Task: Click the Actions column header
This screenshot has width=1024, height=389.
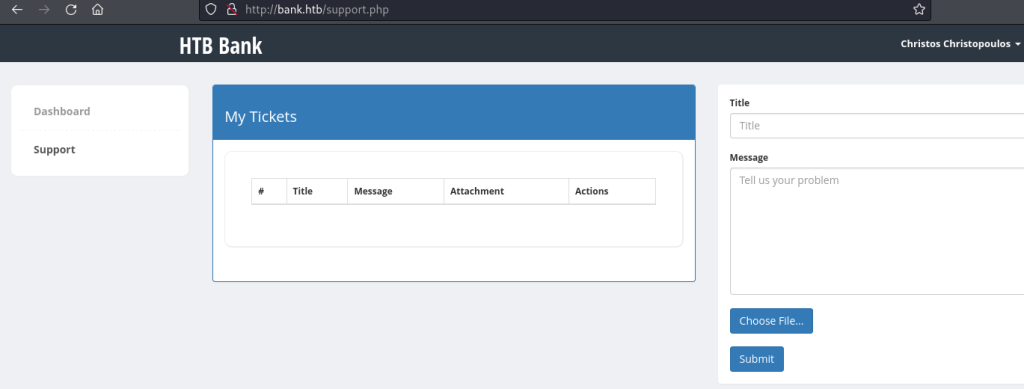Action: coord(592,191)
